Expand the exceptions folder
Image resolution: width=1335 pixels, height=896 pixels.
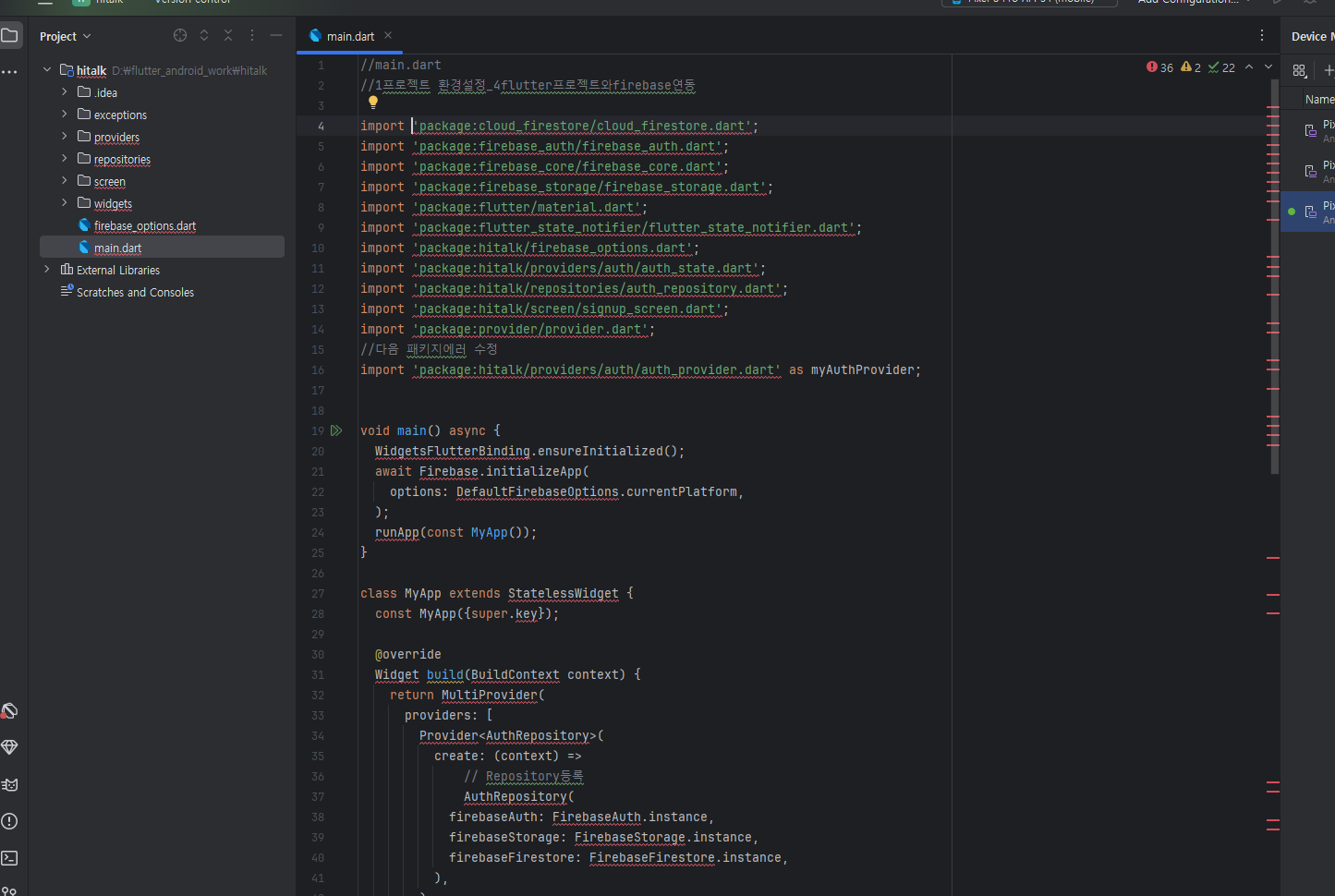click(65, 114)
